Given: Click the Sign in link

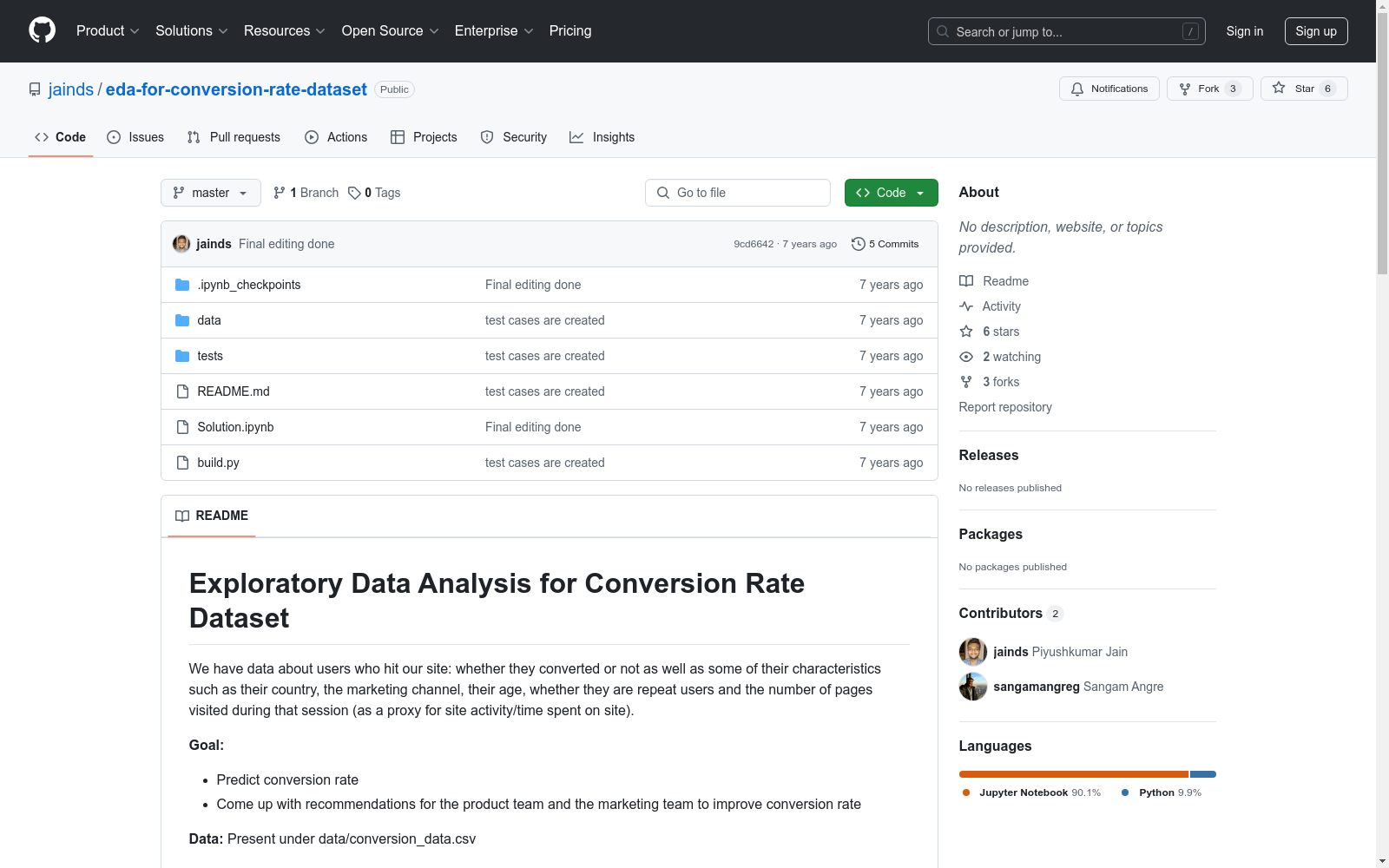Looking at the screenshot, I should pyautogui.click(x=1245, y=31).
